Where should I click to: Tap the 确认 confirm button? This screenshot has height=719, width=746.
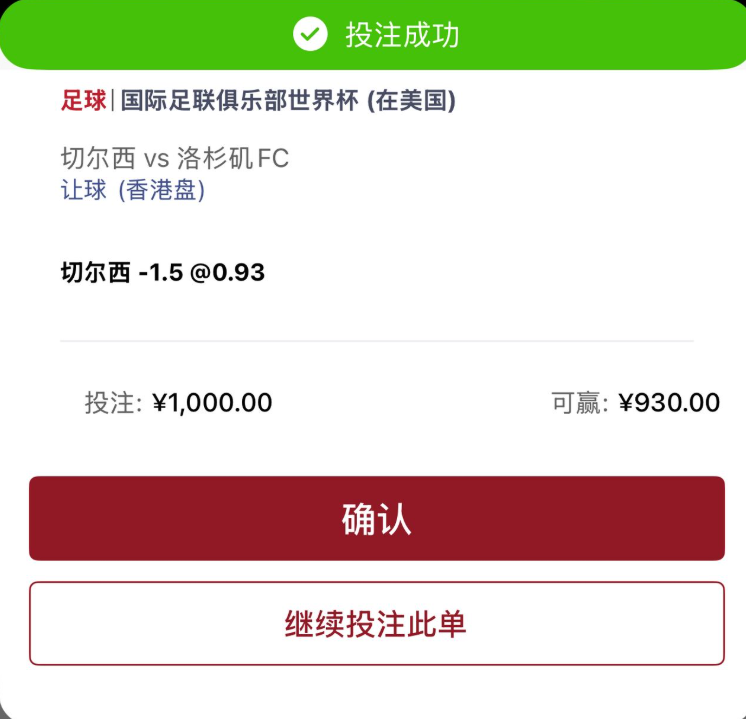(377, 518)
